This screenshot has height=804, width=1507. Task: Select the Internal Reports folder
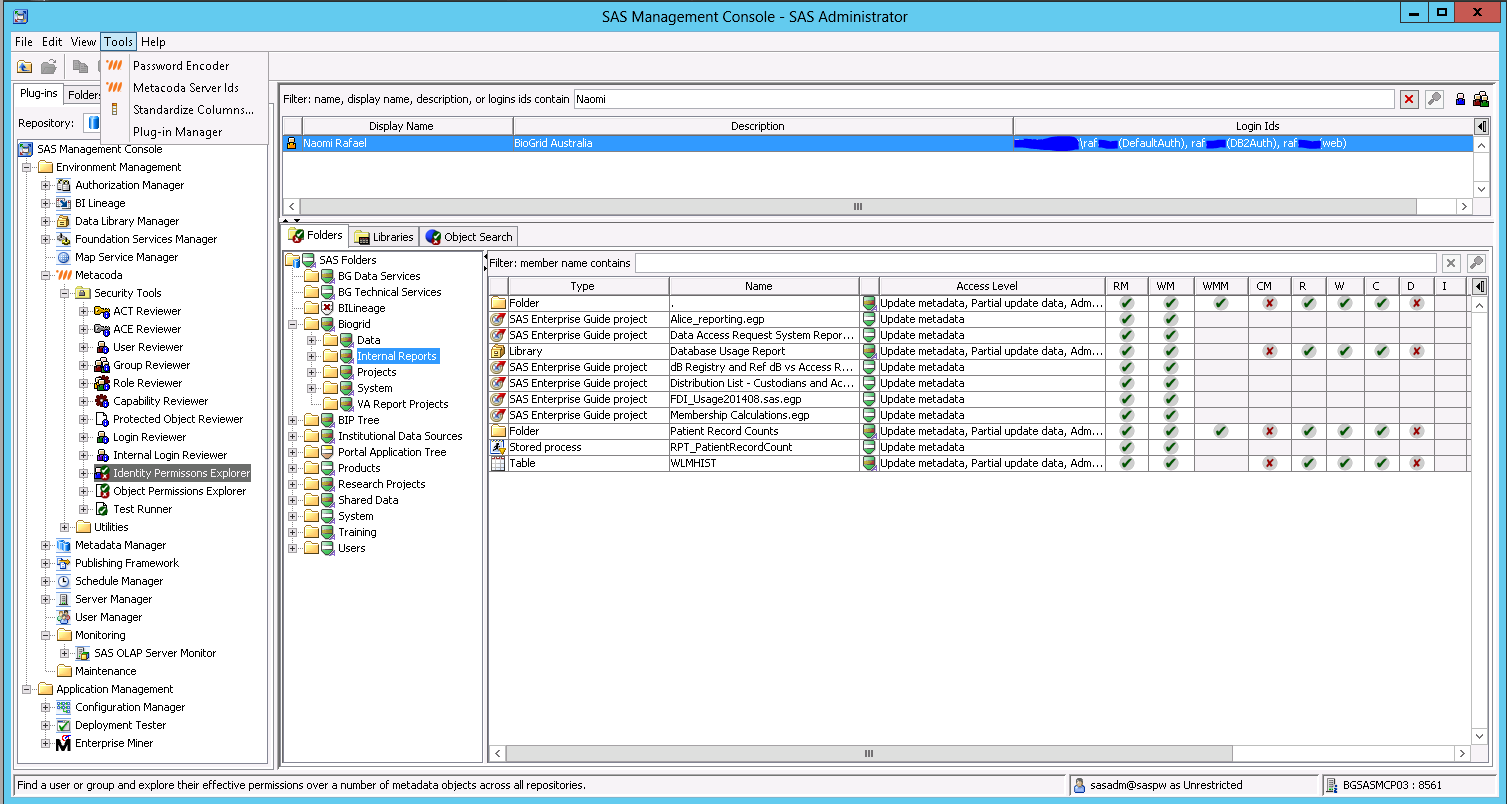396,356
